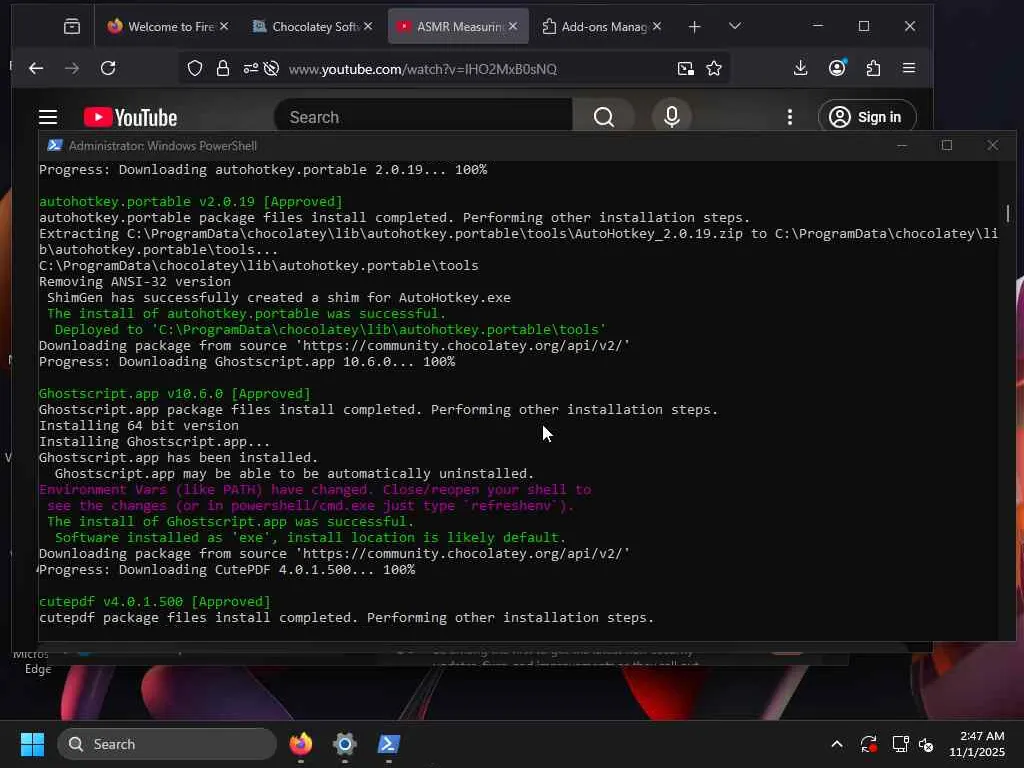Open a new Firefox tab
The height and width of the screenshot is (768, 1024).
(x=694, y=26)
